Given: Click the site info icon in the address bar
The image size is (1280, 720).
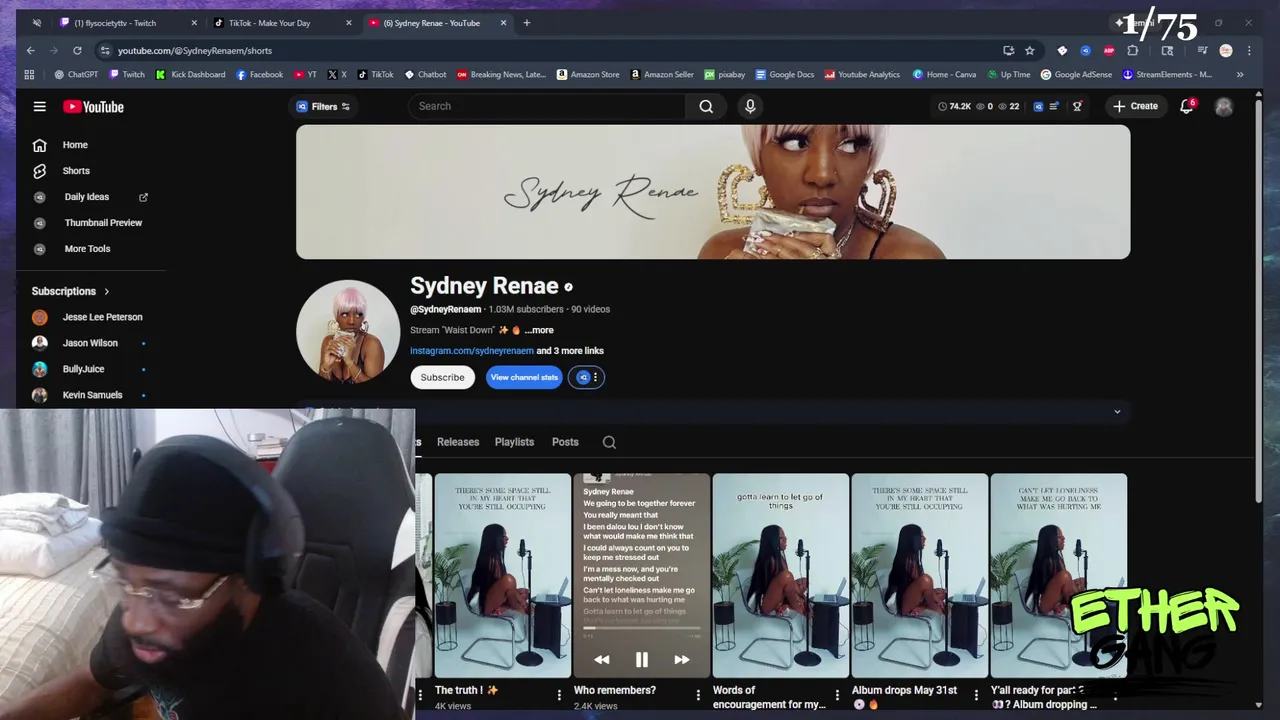Looking at the screenshot, I should coord(105,50).
